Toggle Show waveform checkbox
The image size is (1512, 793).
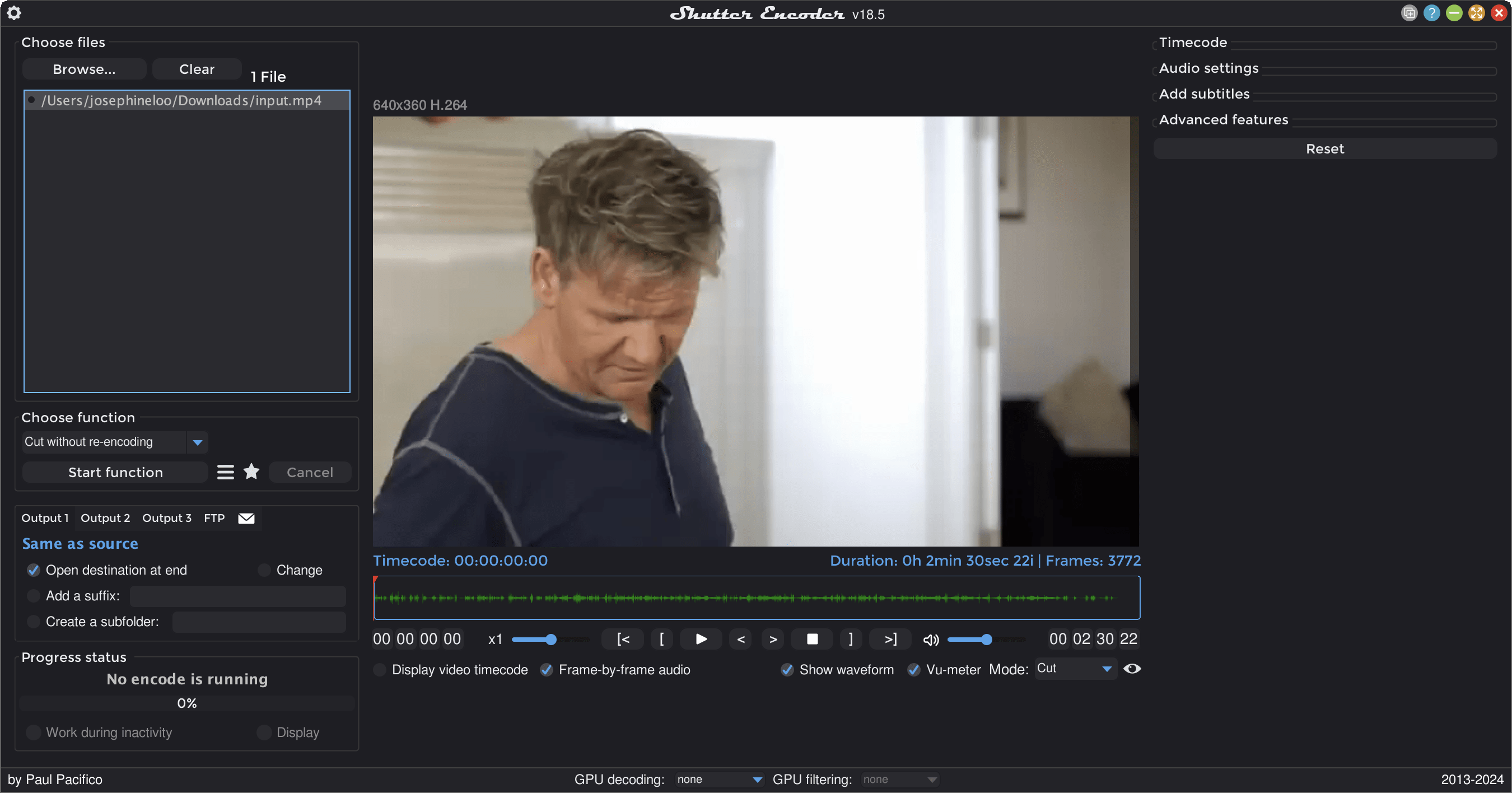787,670
